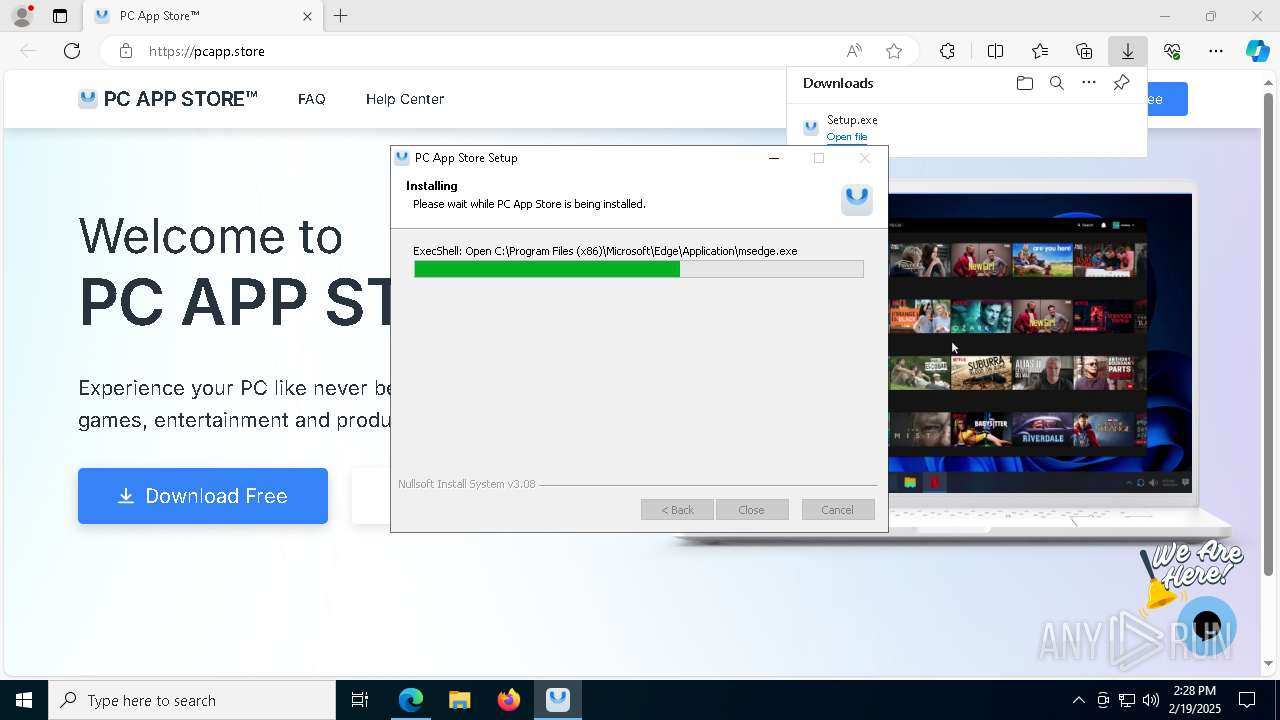Launch the Copilot sidebar
This screenshot has height=720, width=1280.
click(x=1258, y=51)
